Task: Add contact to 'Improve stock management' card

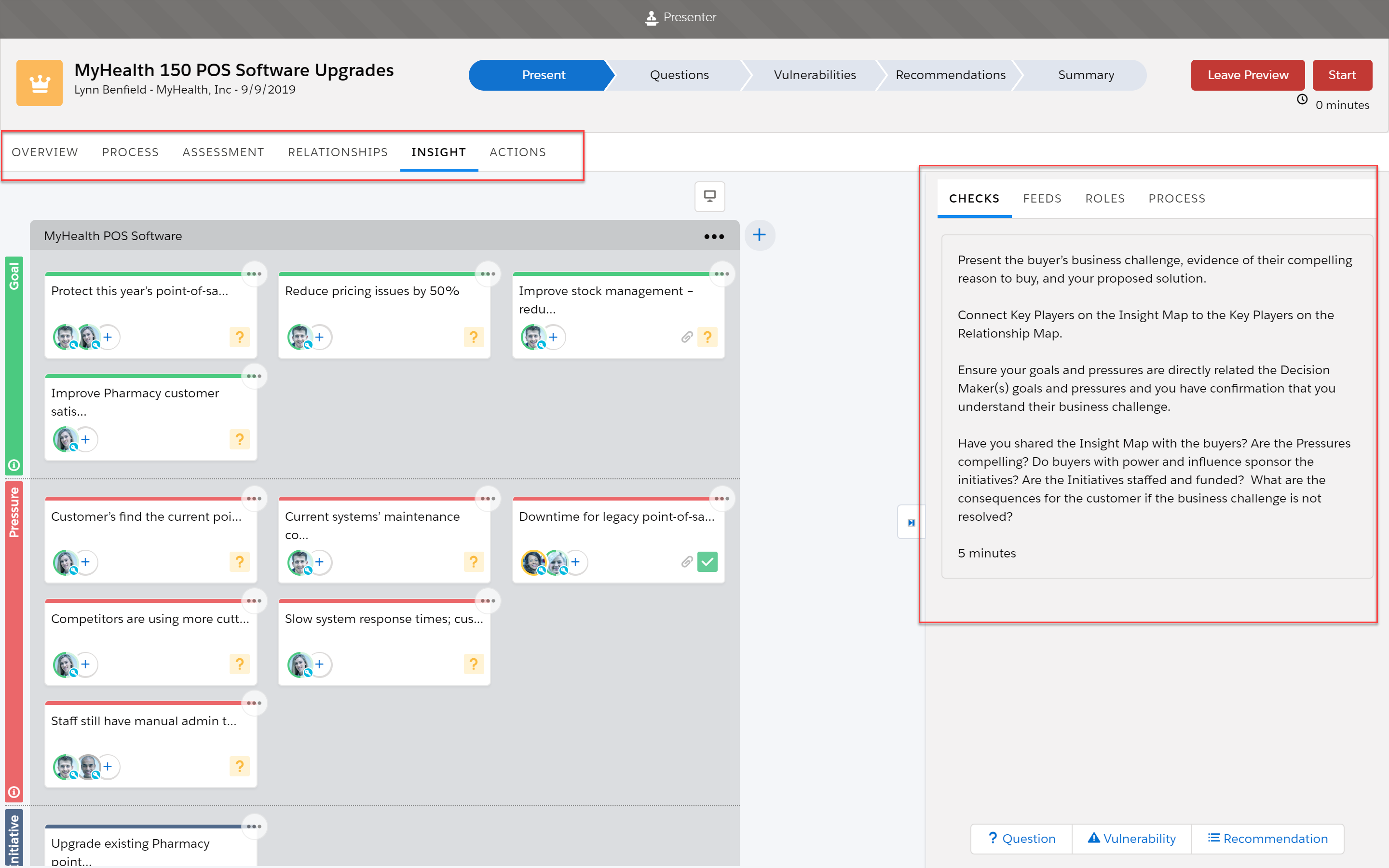Action: (553, 337)
